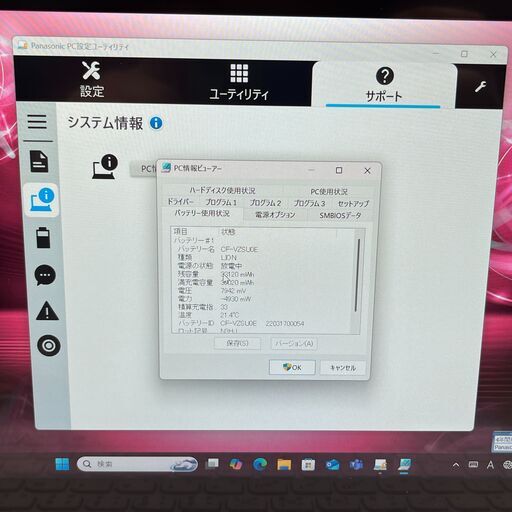Click the OK button
The width and height of the screenshot is (512, 512).
292,367
